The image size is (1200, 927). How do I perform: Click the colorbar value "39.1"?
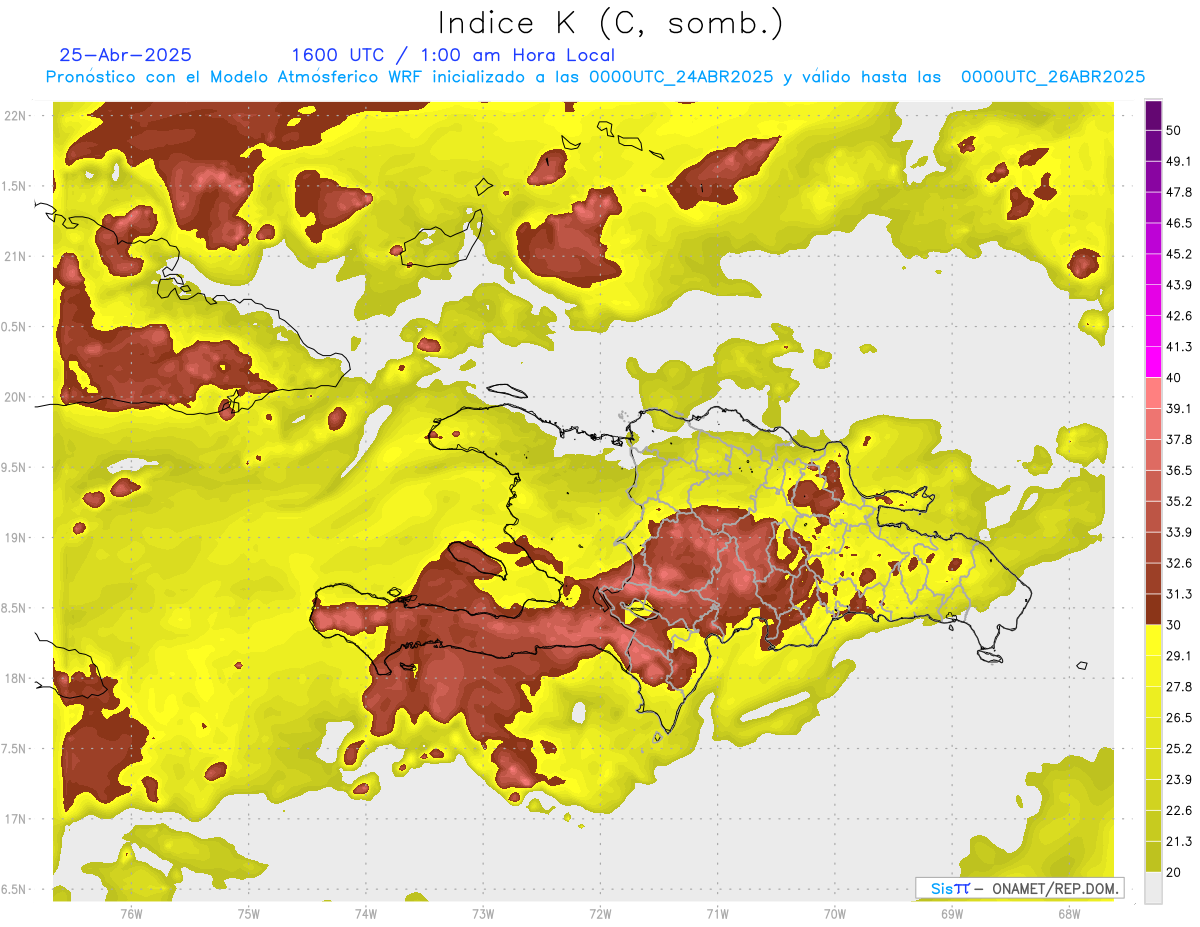[1179, 408]
